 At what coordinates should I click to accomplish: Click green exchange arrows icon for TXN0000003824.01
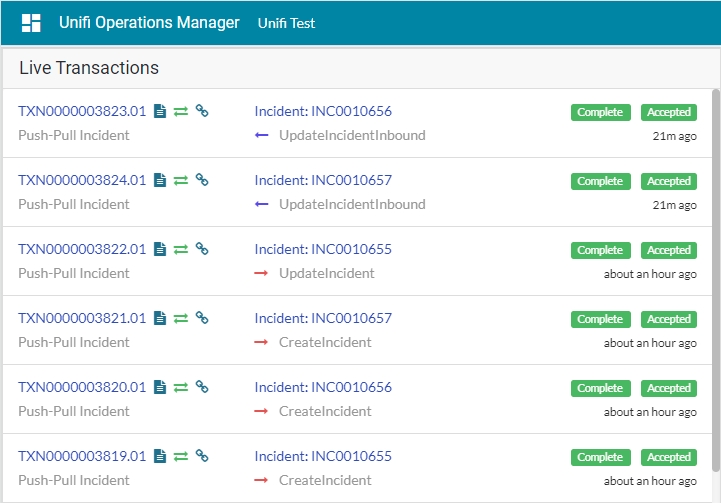click(x=181, y=181)
